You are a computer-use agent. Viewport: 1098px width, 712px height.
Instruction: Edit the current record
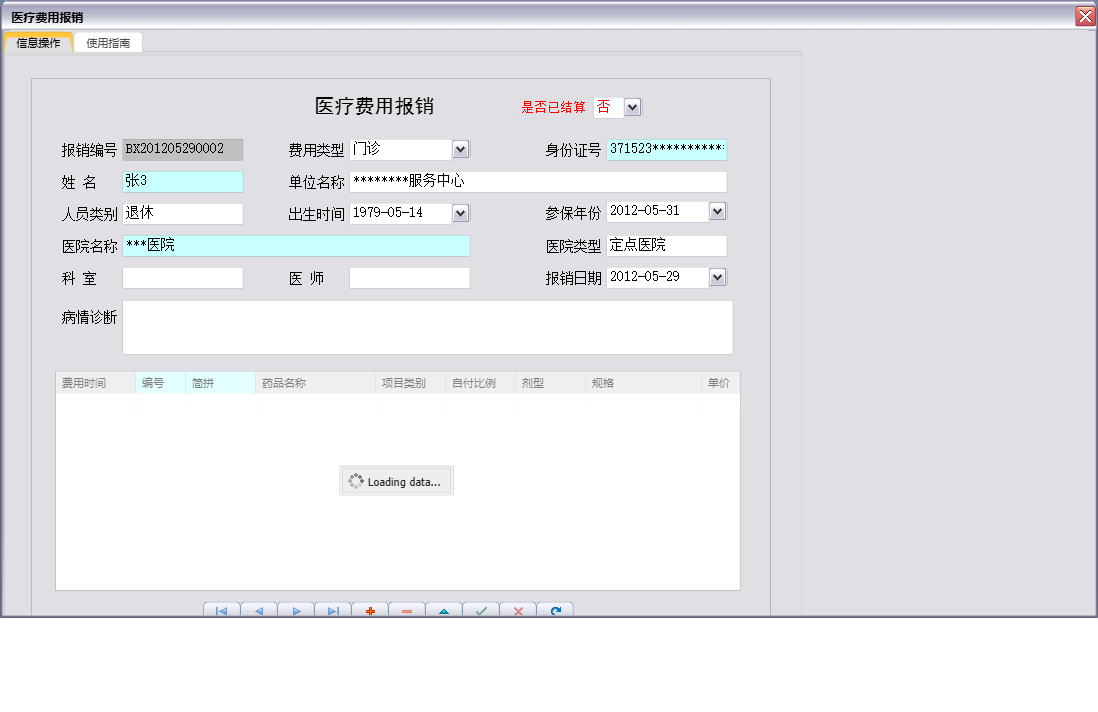tap(444, 609)
